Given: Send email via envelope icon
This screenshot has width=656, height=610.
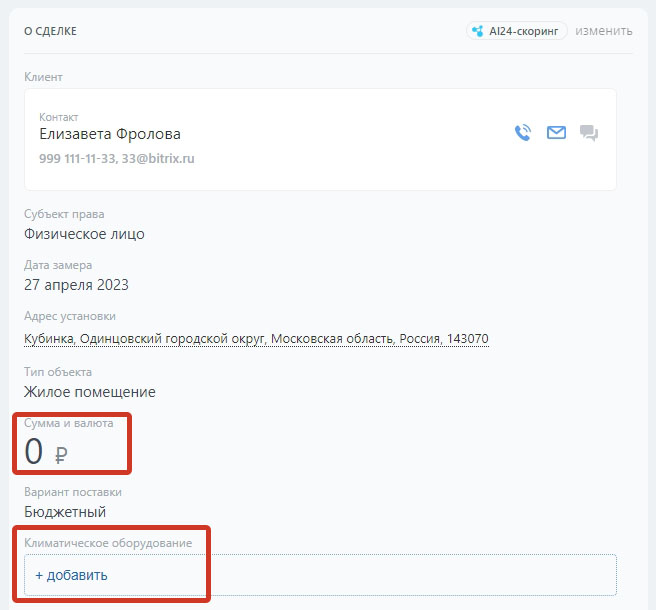Looking at the screenshot, I should (556, 133).
